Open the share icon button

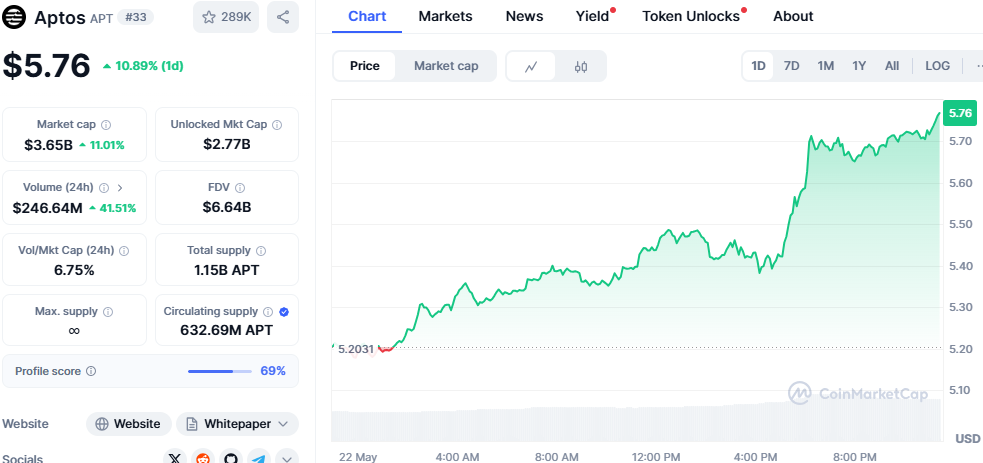tap(283, 17)
